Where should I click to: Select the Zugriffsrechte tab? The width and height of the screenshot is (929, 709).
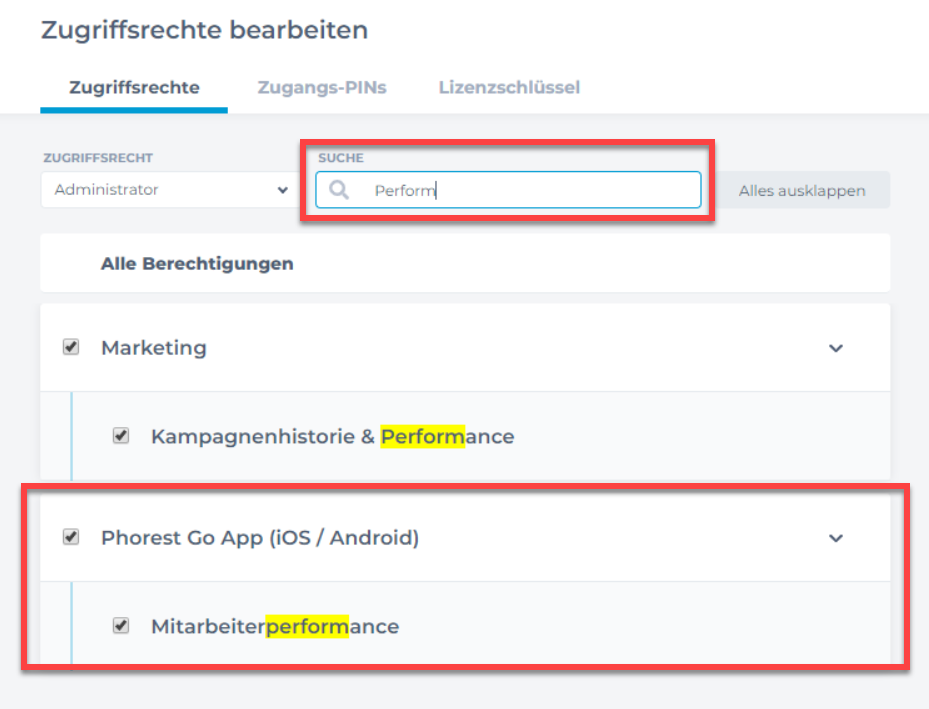click(134, 88)
